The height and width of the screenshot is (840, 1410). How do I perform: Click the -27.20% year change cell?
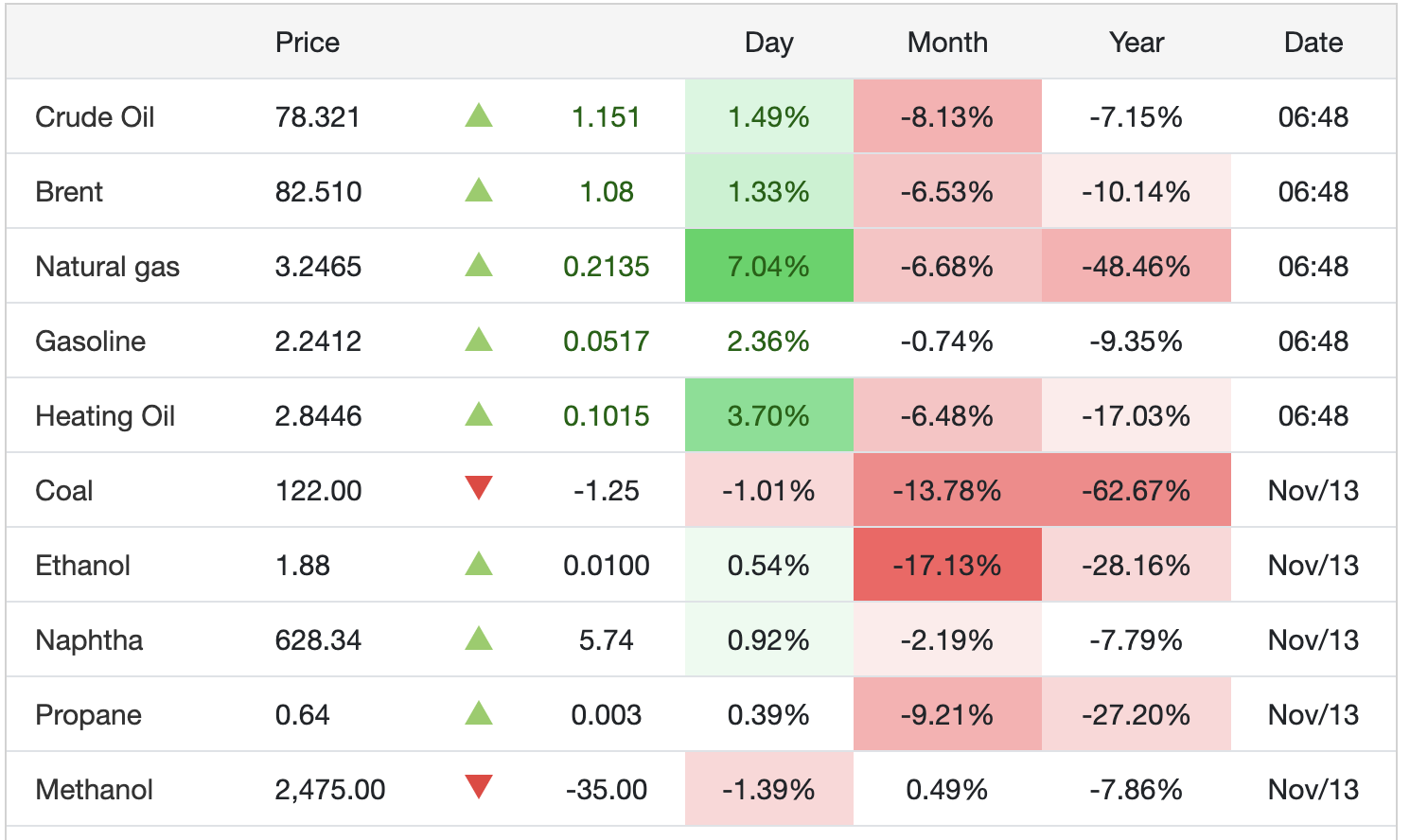(x=1137, y=714)
